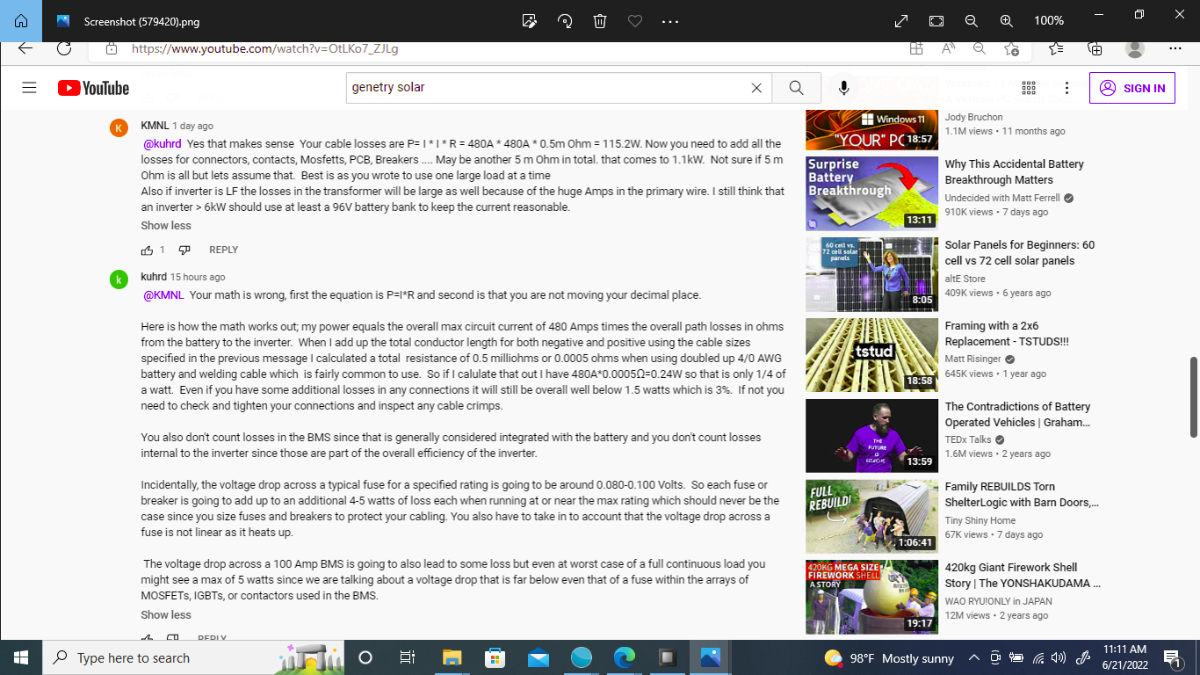The height and width of the screenshot is (675, 1200).
Task: Dislike KMNL's comment with thumbs down
Action: [184, 250]
